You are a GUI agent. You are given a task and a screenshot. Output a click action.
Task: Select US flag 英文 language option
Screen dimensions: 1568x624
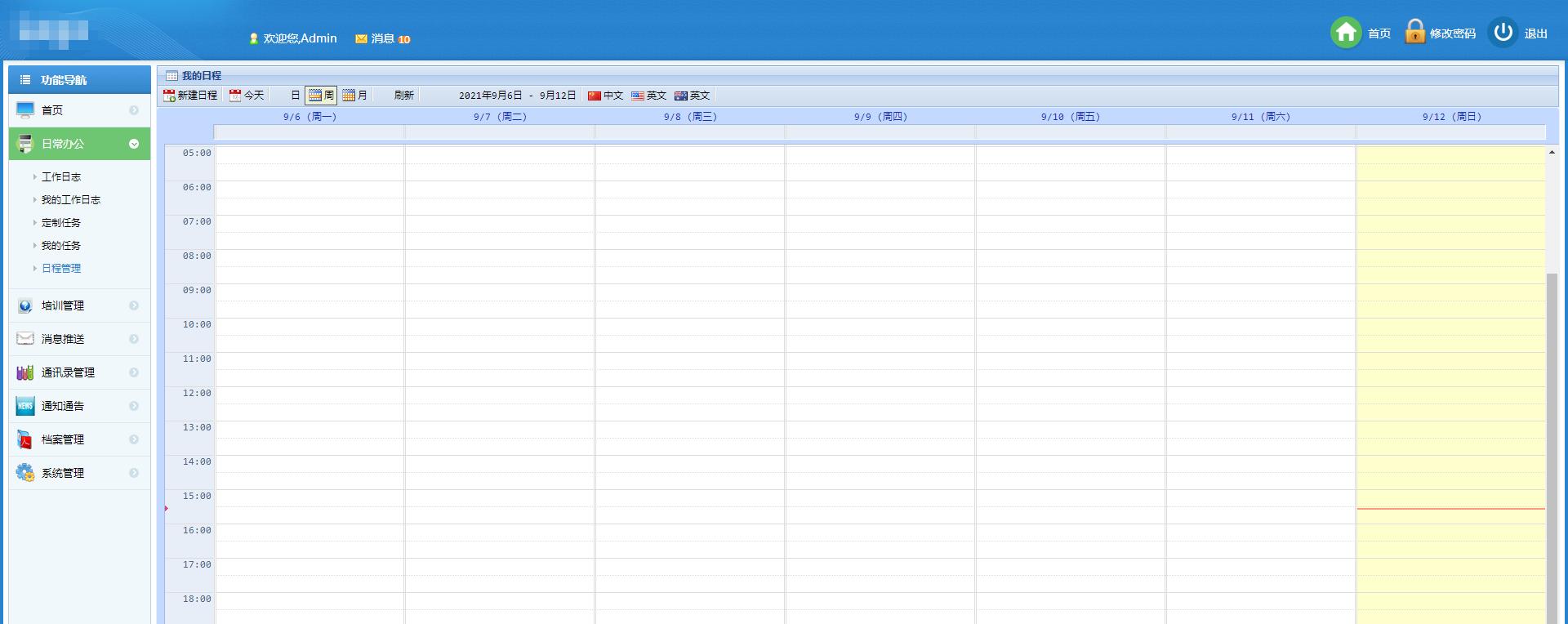(638, 96)
